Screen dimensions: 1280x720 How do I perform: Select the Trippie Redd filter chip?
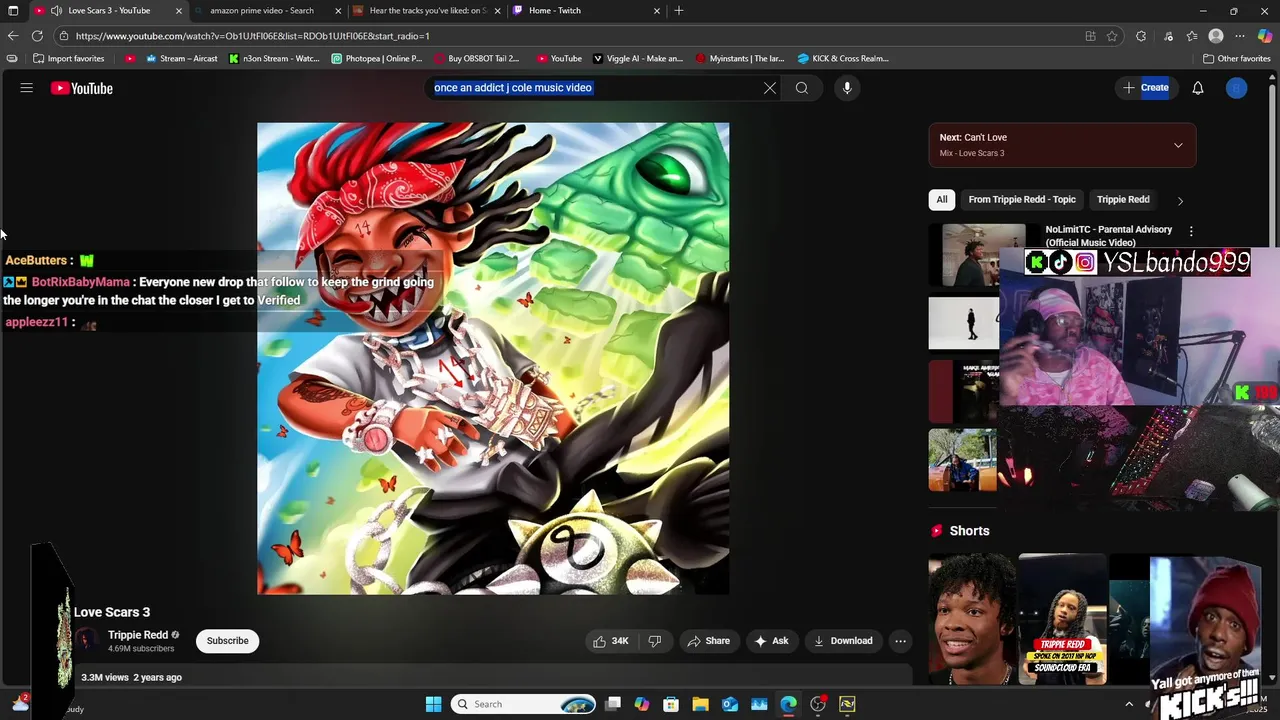(1123, 199)
